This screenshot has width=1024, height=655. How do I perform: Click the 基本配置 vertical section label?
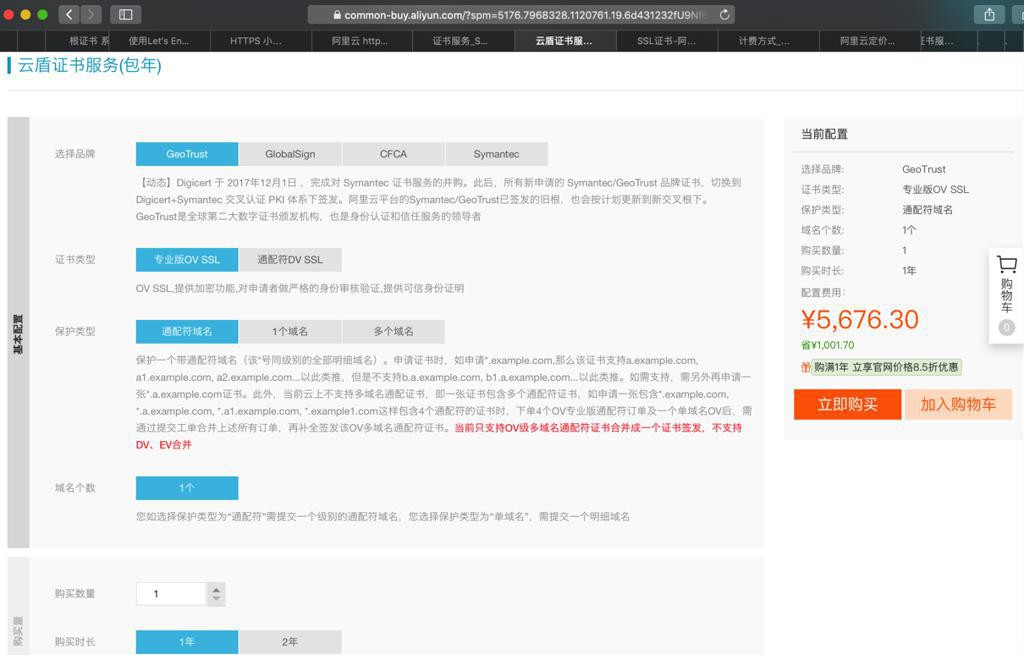click(x=18, y=334)
